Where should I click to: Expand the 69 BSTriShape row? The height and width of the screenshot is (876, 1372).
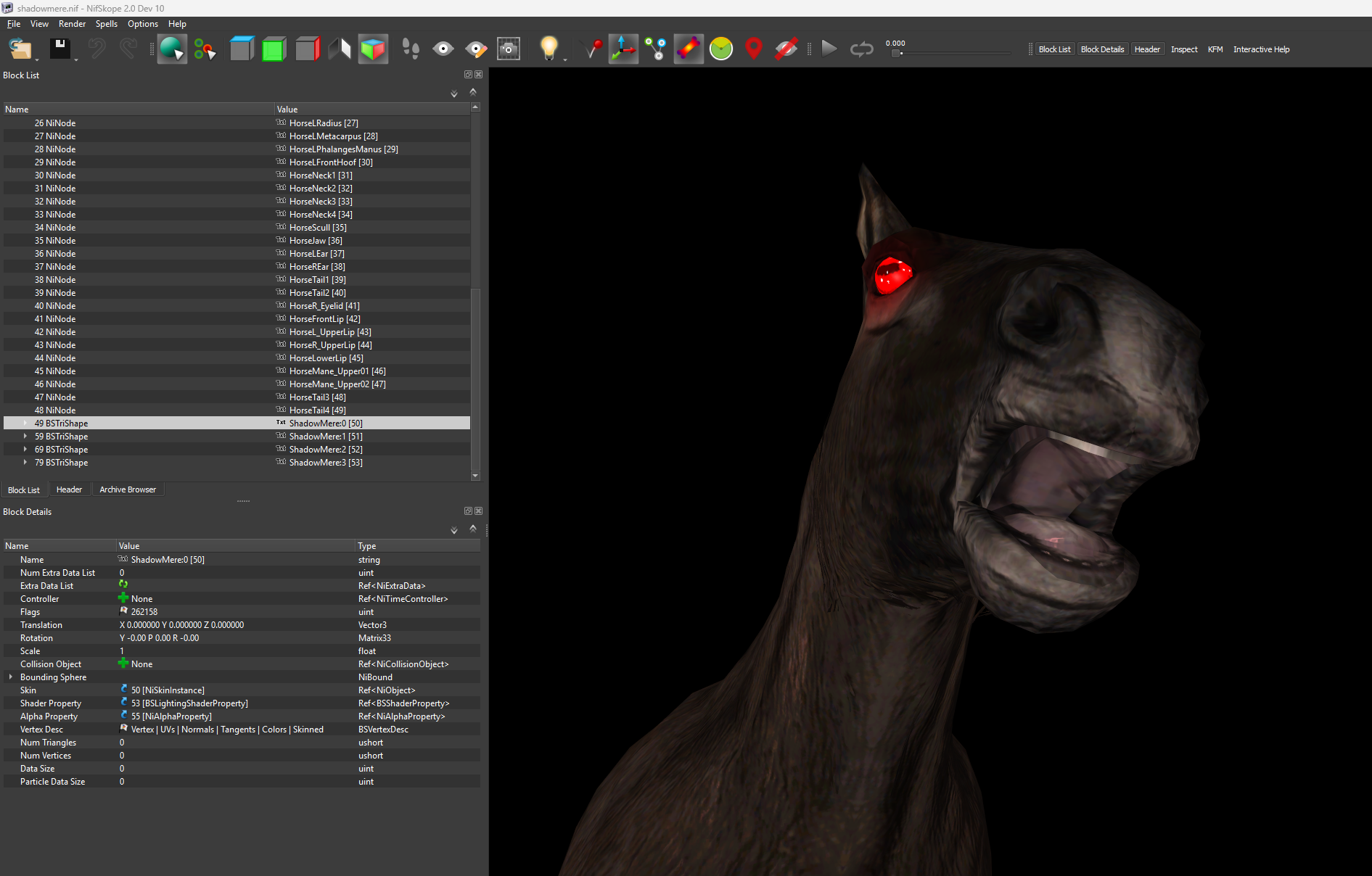coord(25,450)
